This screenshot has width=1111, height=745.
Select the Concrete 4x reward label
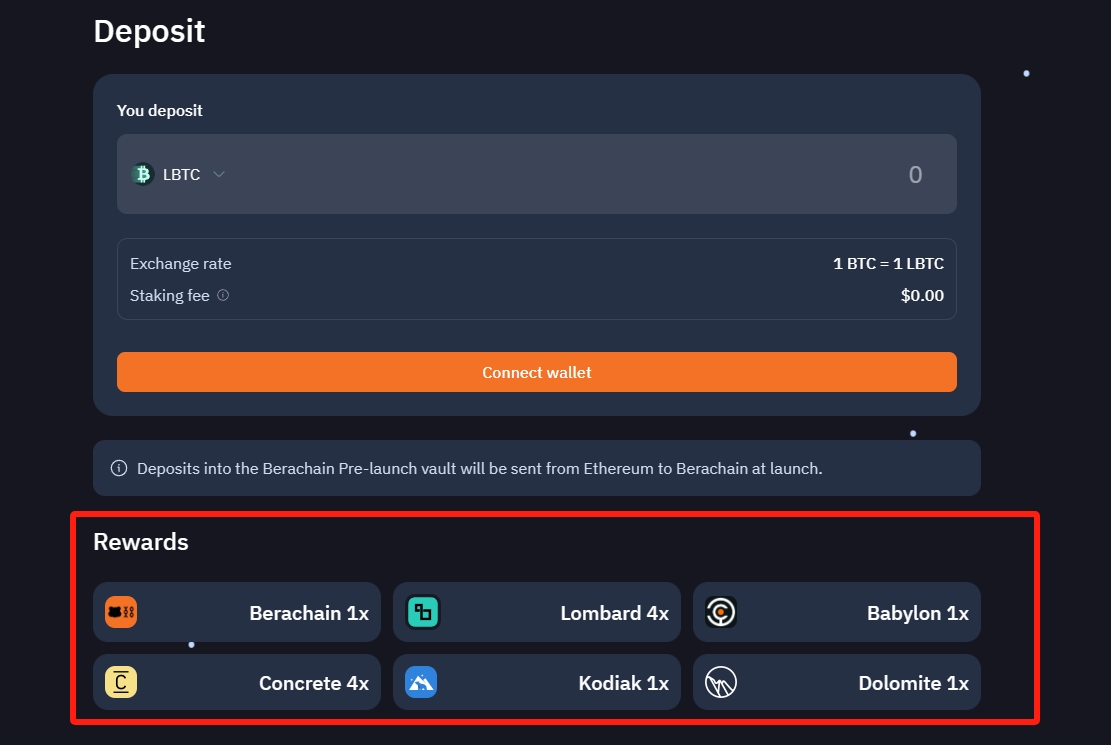(314, 683)
